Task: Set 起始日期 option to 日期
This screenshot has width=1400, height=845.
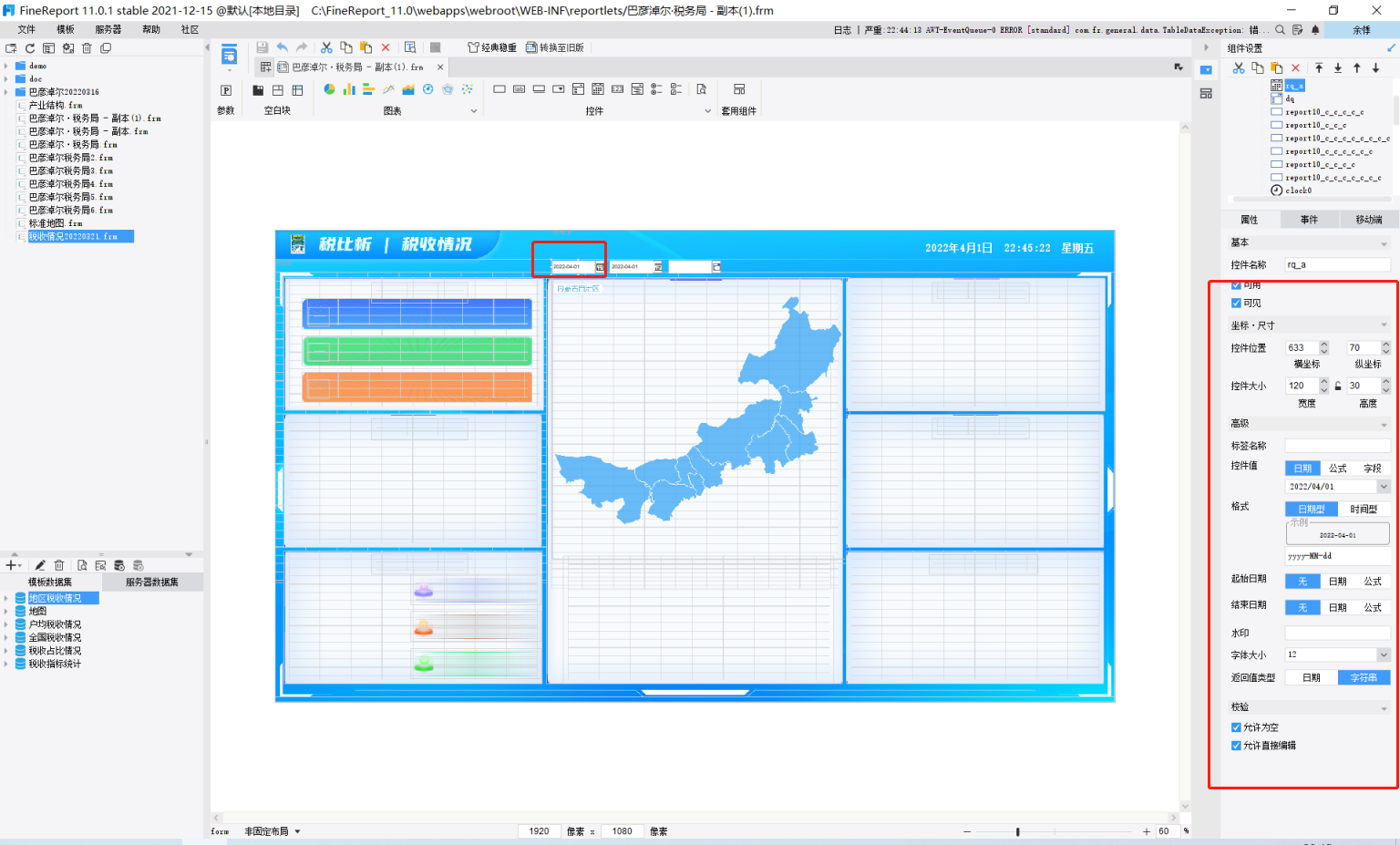Action: [x=1338, y=582]
